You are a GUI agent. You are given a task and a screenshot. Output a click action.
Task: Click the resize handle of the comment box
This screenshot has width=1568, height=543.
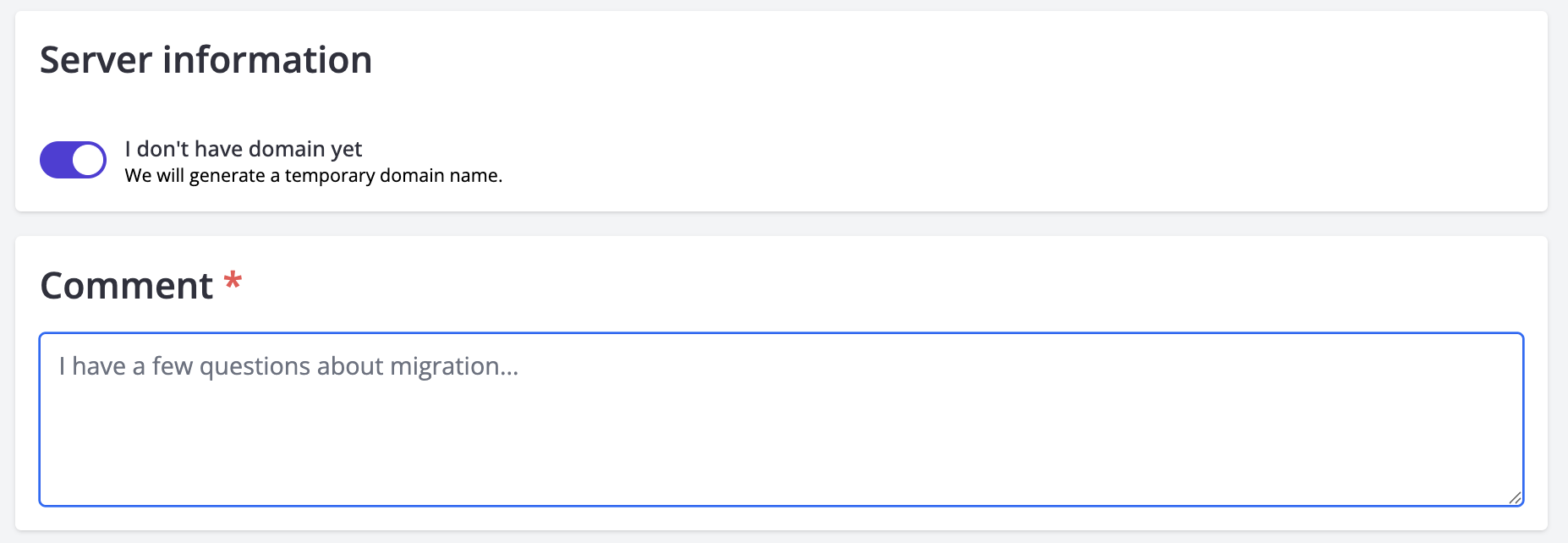1515,497
